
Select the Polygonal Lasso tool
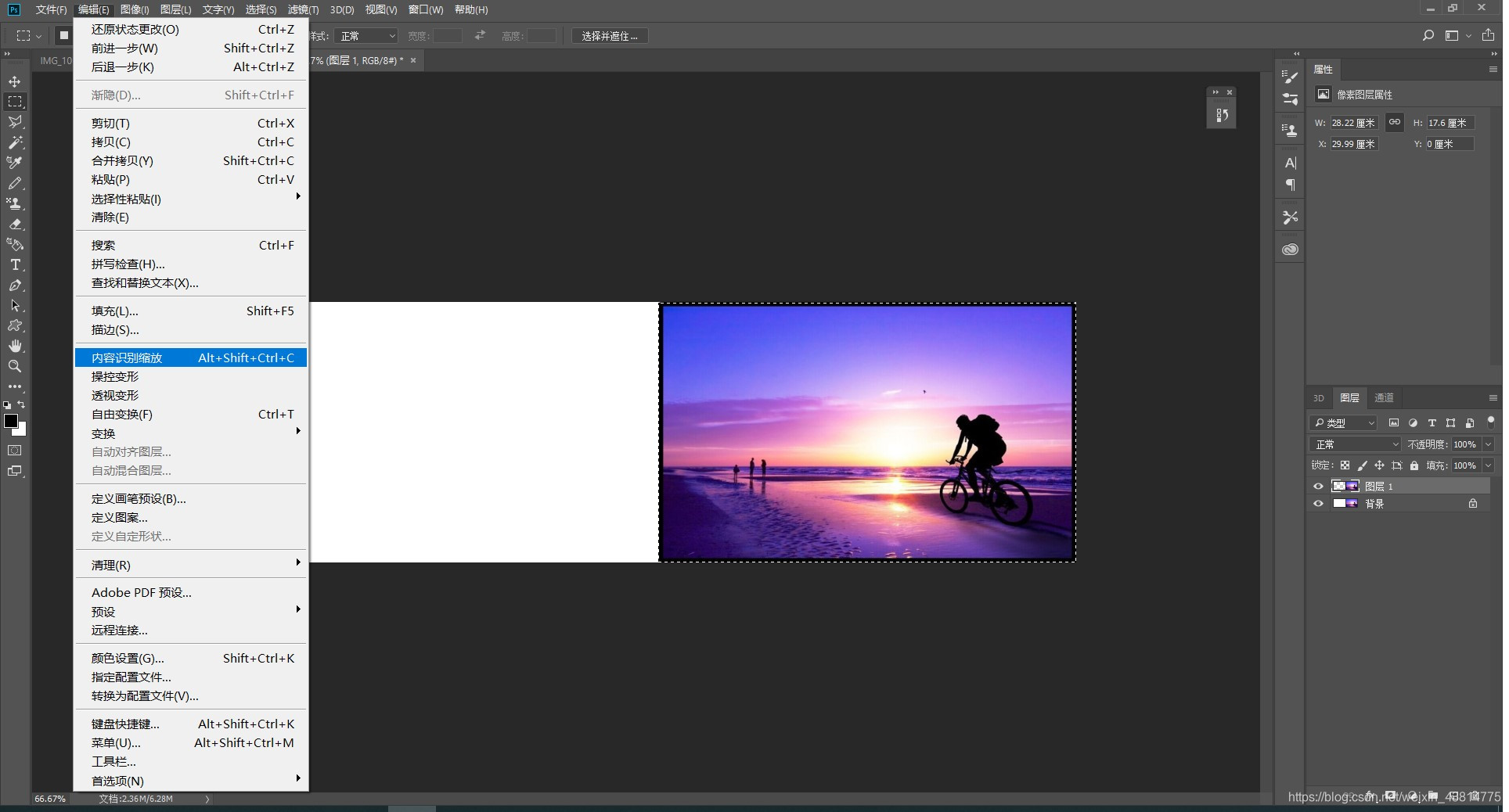(15, 122)
